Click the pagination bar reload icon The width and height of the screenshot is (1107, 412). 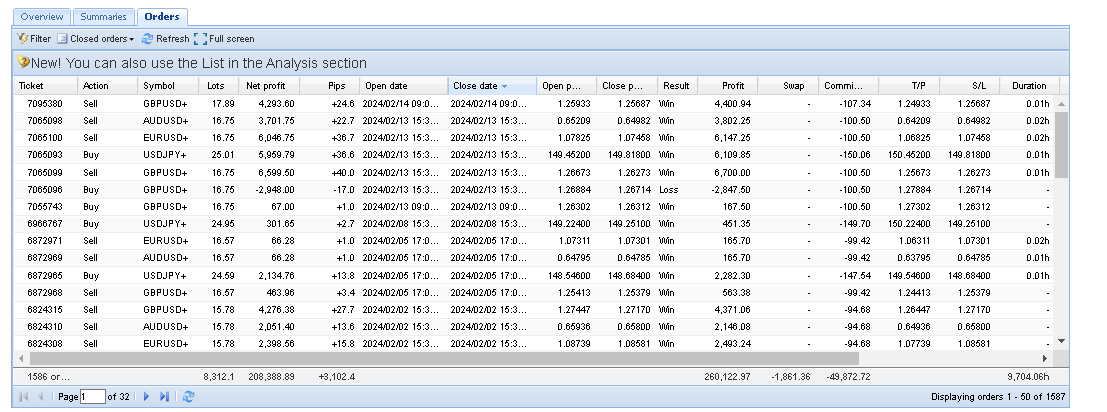pos(188,397)
